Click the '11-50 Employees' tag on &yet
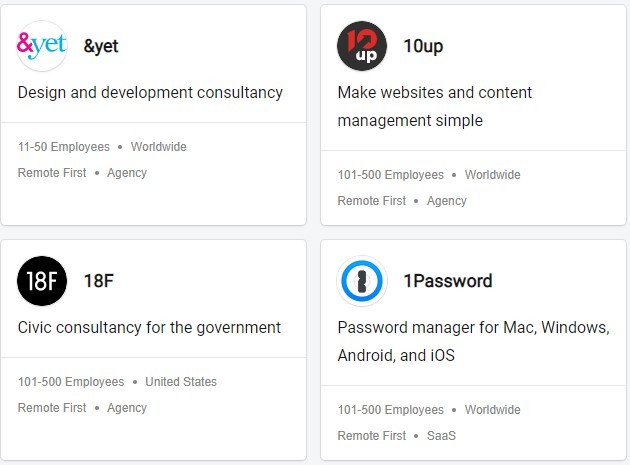 tap(63, 147)
